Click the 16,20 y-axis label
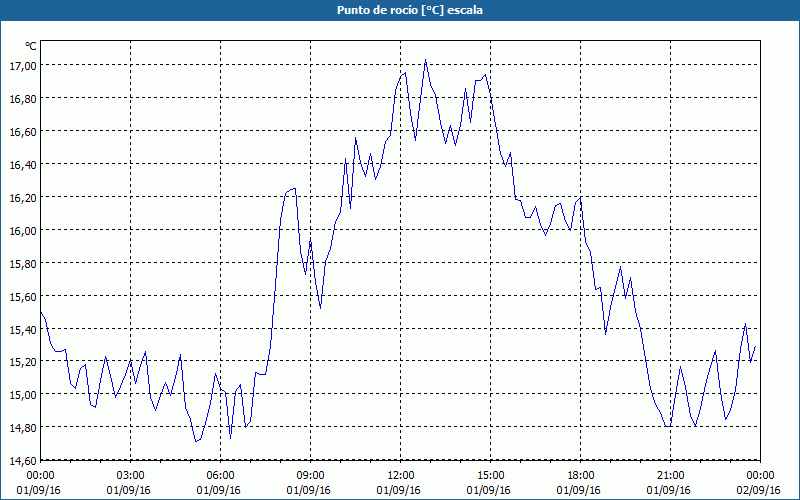Screen dimensions: 800x500 23,197
